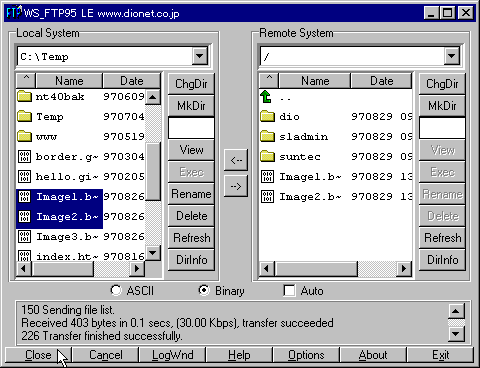Image resolution: width=480 pixels, height=368 pixels.
Task: Click the remote list sort caret column header
Action: coord(269,81)
